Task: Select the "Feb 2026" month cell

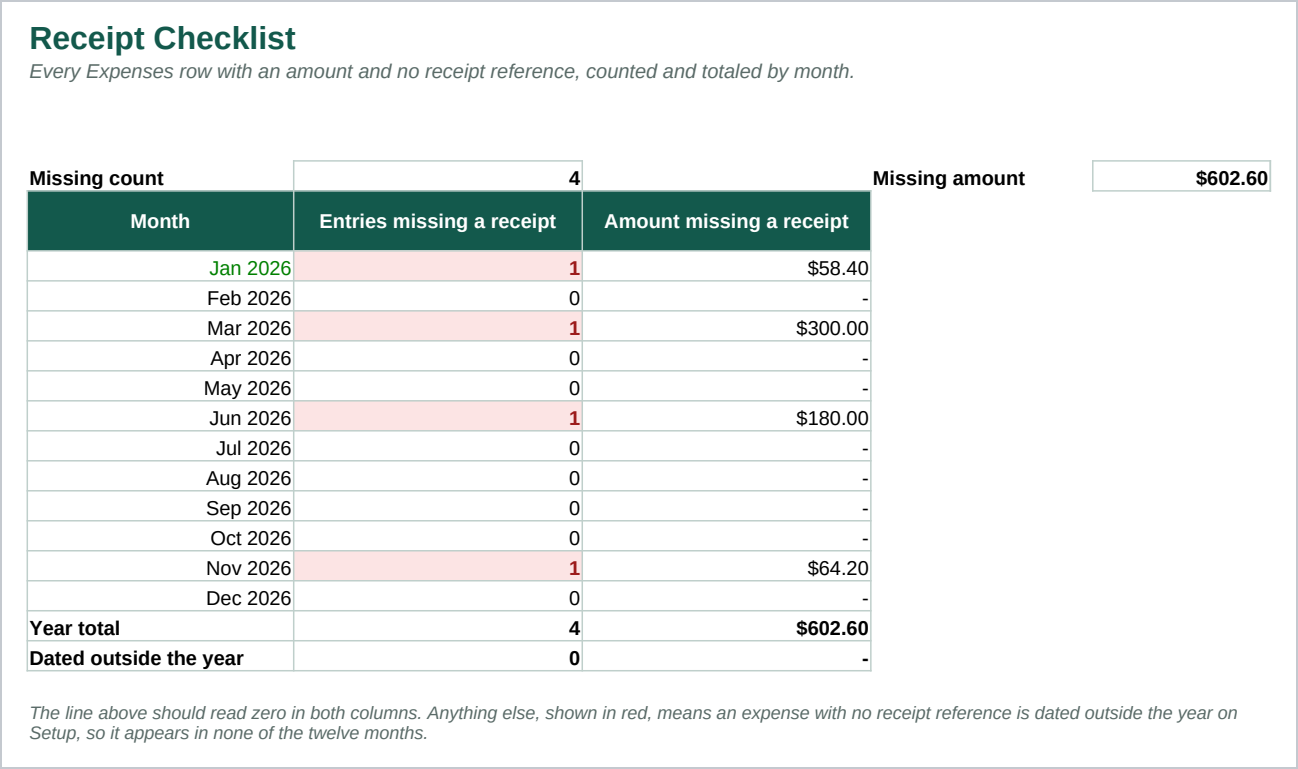Action: (x=160, y=297)
